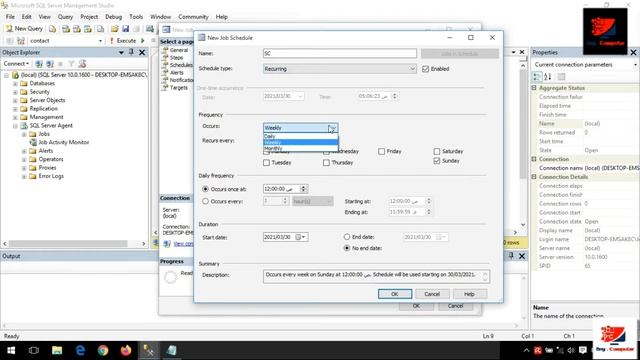This screenshot has height=360, width=640.
Task: Expand the Security tree node
Action: (15, 92)
